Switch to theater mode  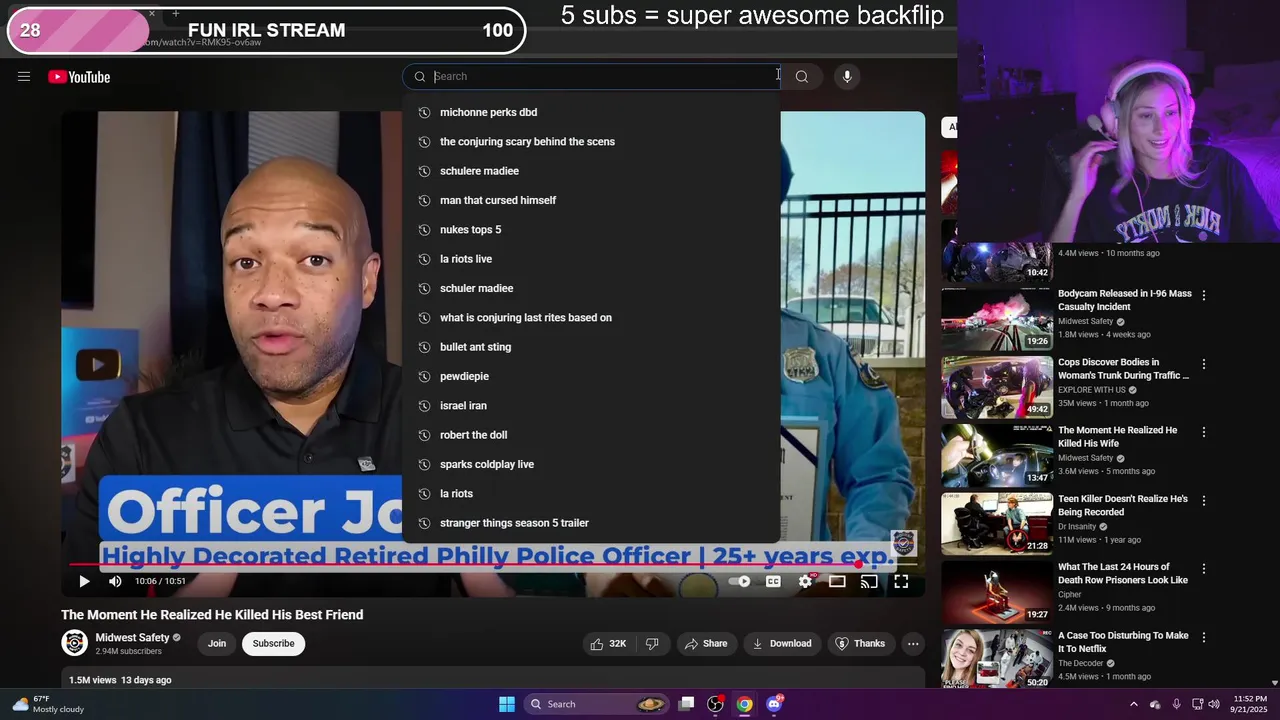tap(837, 581)
